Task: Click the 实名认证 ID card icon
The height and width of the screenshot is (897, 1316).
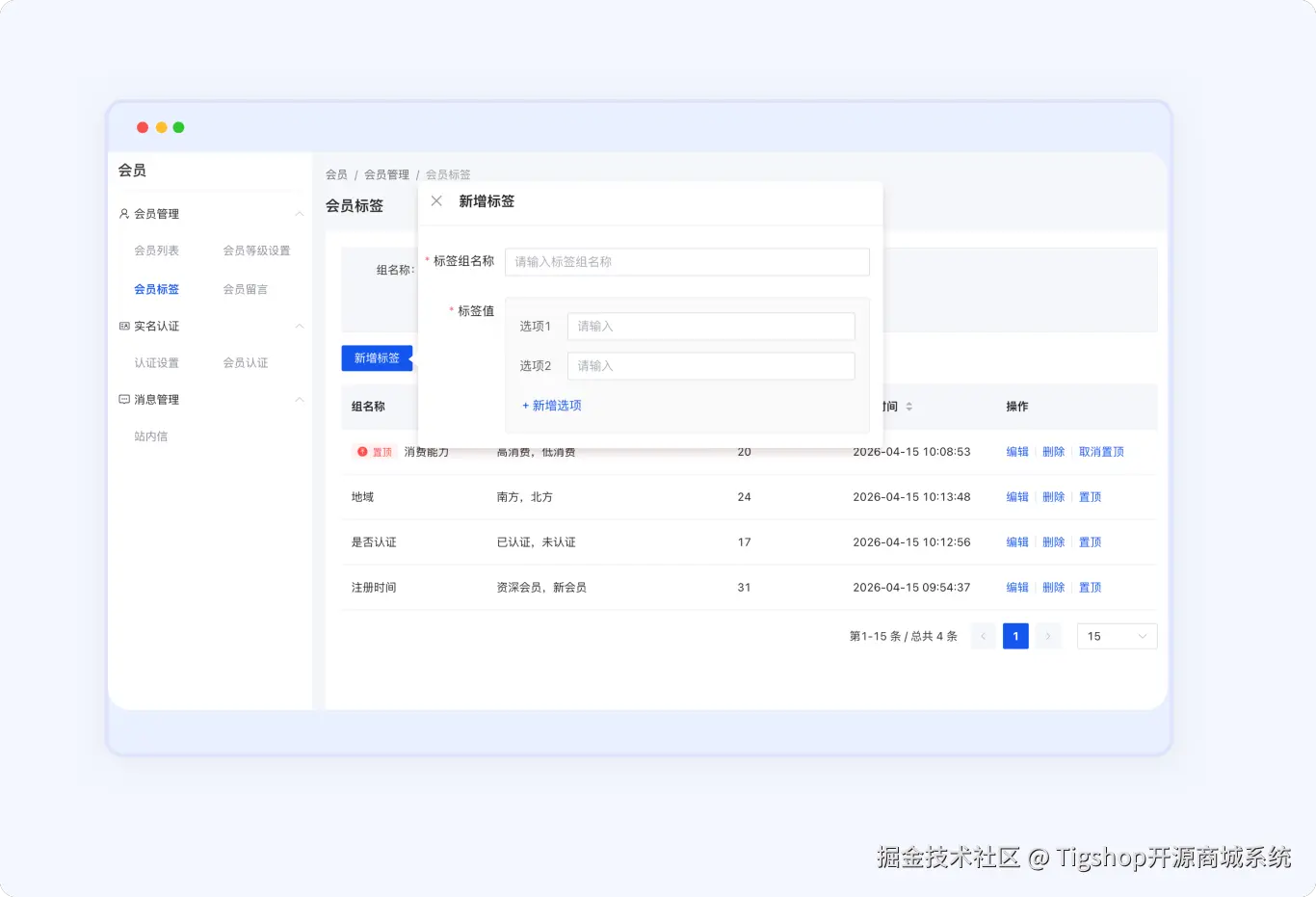Action: 124,327
